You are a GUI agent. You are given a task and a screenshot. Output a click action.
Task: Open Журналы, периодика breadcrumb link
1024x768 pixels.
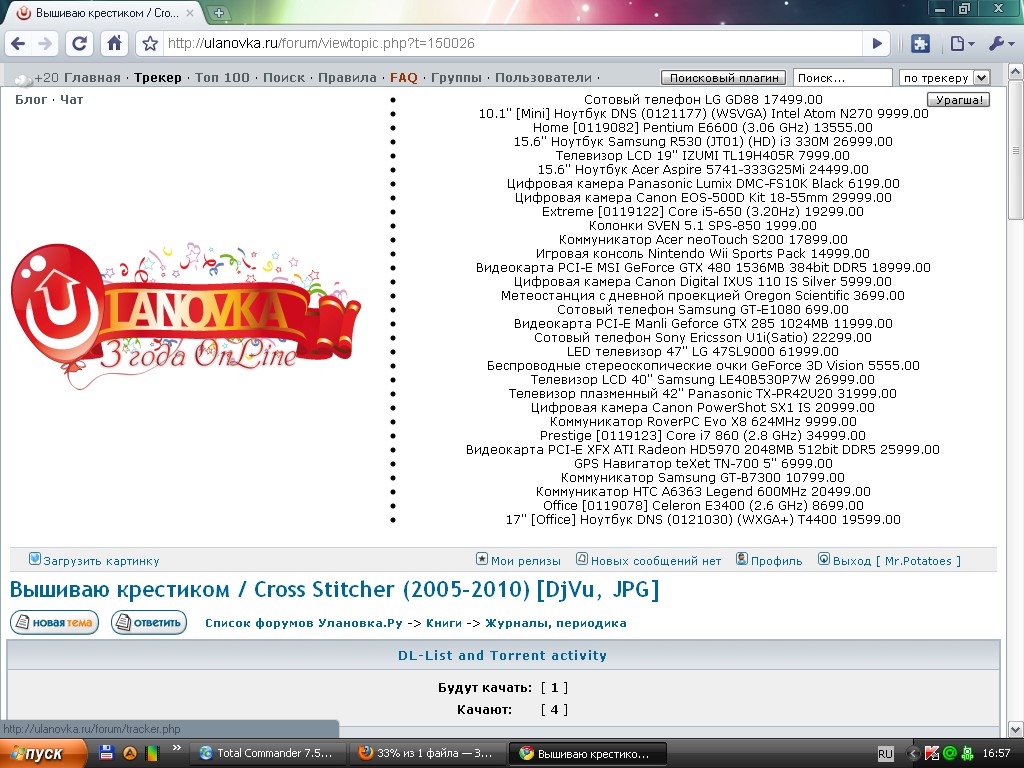[x=556, y=623]
